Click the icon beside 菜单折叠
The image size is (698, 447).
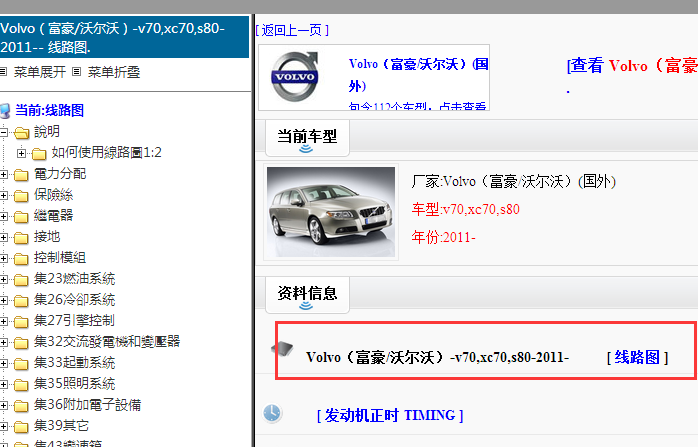click(x=77, y=71)
